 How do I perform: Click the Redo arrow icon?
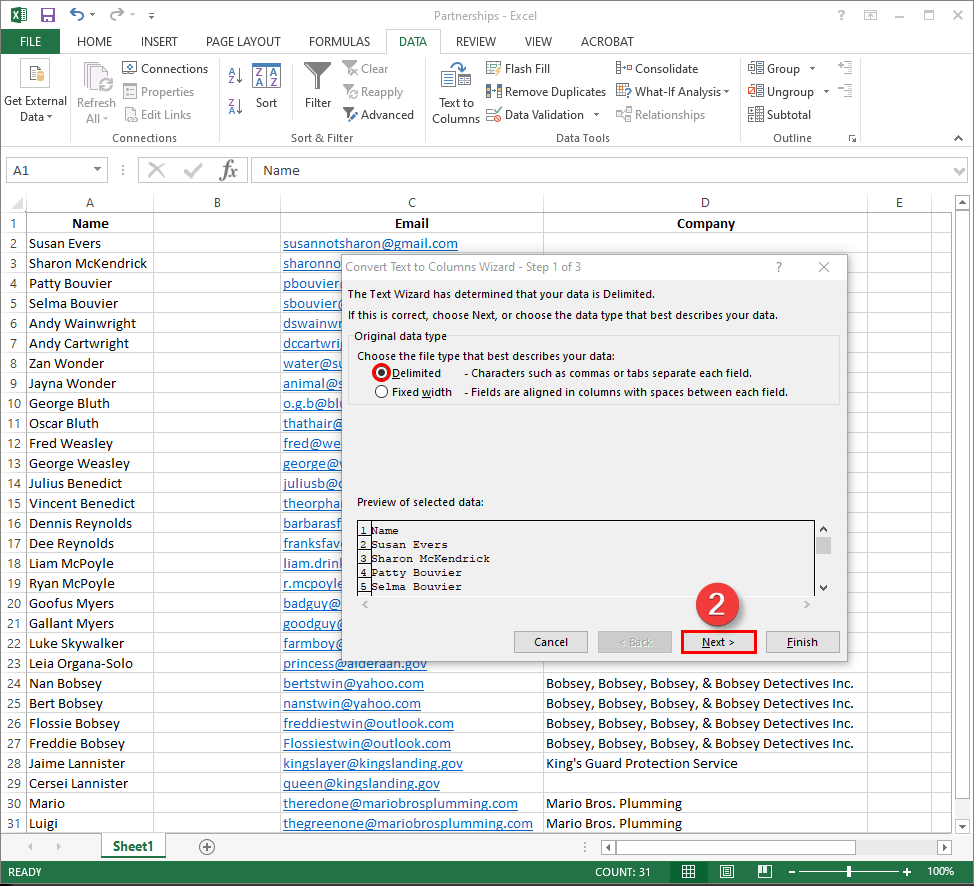[116, 15]
